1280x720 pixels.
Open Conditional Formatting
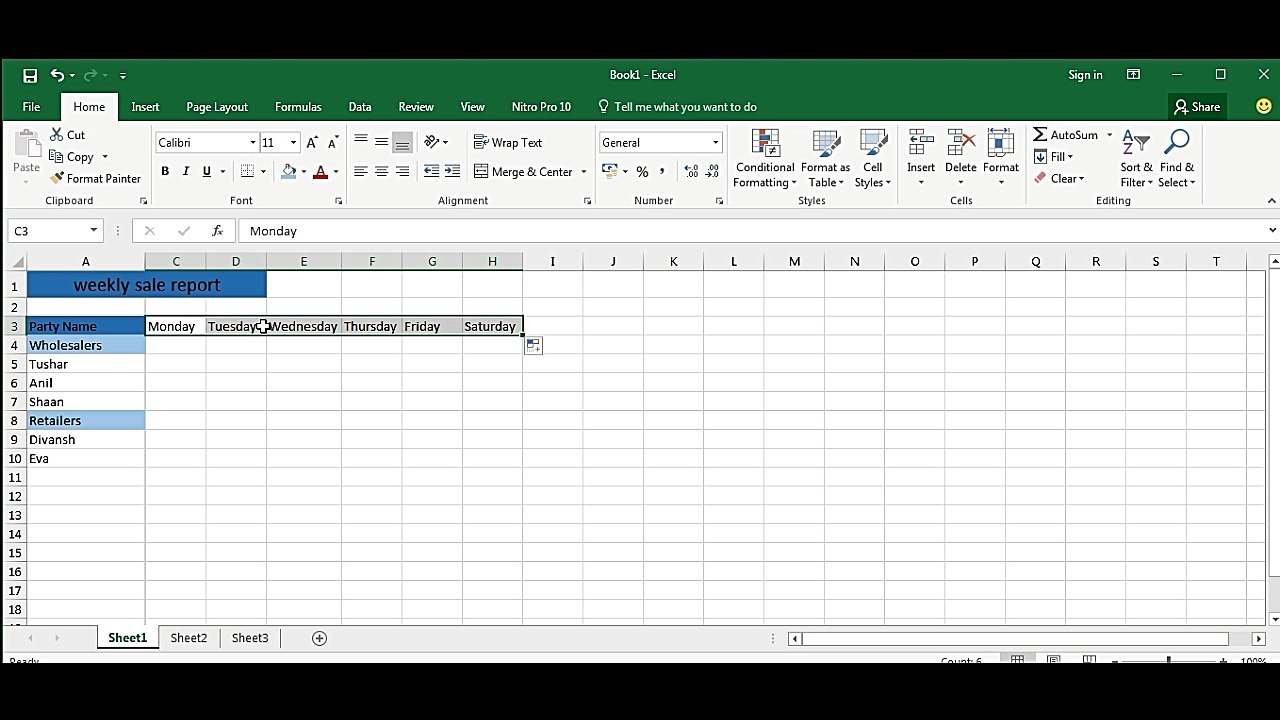click(x=765, y=158)
